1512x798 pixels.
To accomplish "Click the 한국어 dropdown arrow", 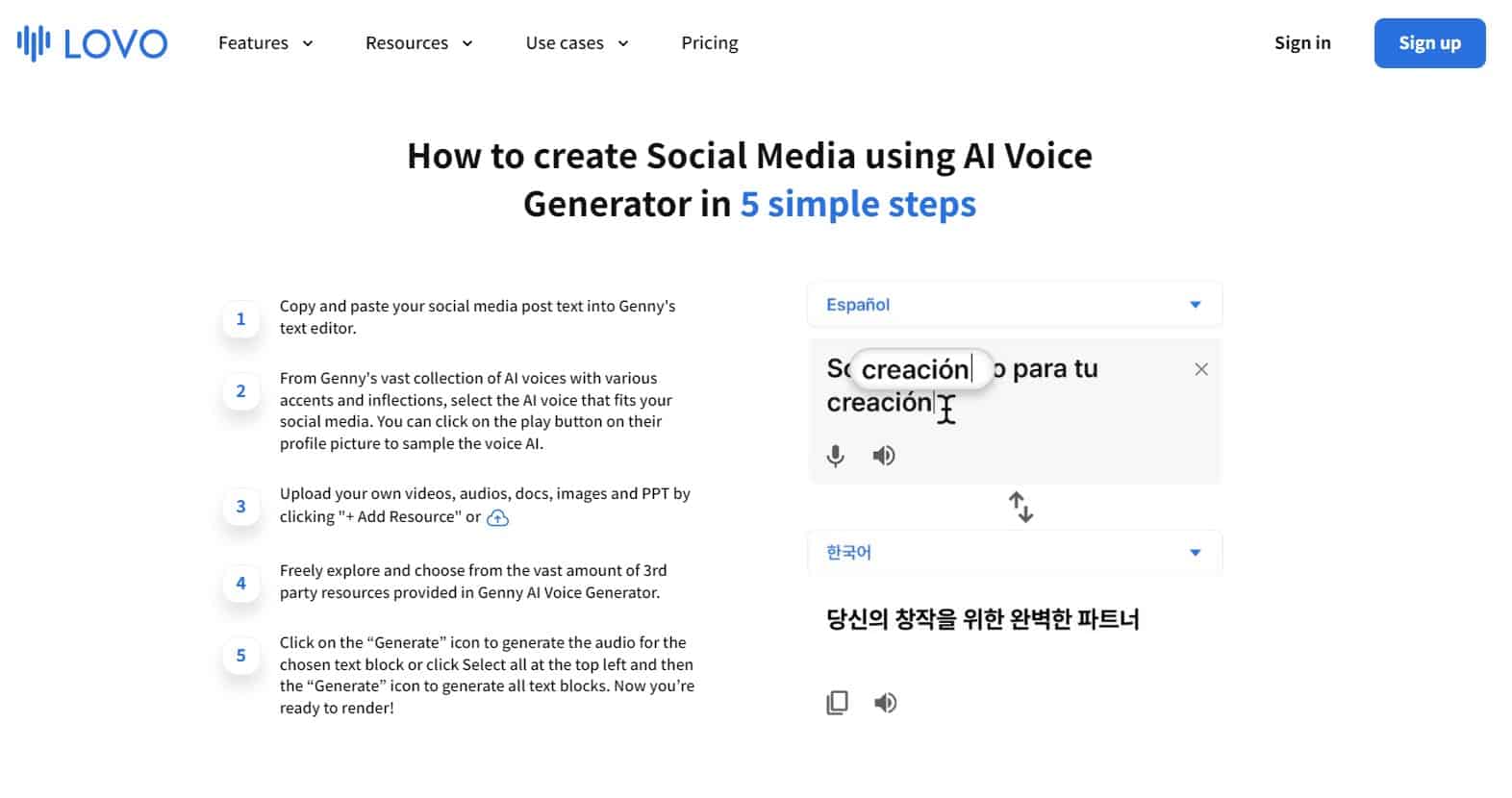I will (1196, 553).
